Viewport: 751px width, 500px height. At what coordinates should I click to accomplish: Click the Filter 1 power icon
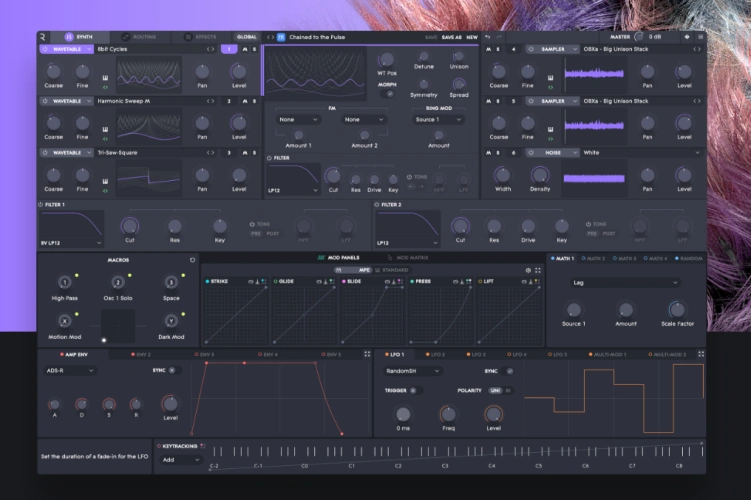(x=41, y=205)
